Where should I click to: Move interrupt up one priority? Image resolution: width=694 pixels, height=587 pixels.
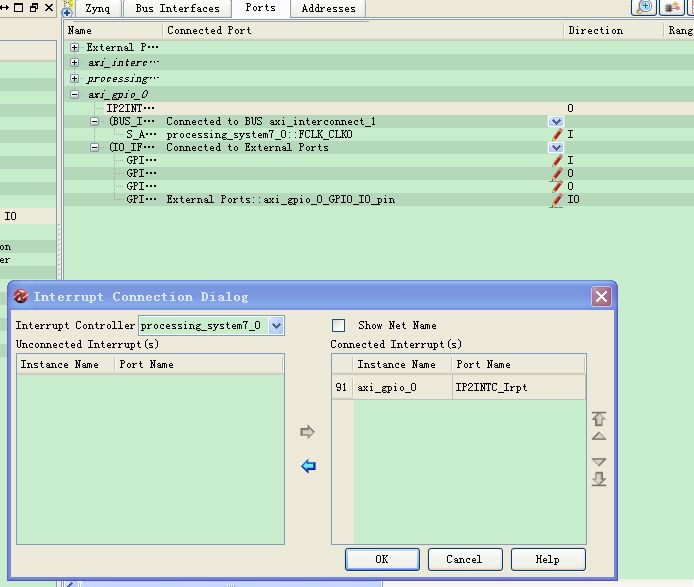[599, 437]
